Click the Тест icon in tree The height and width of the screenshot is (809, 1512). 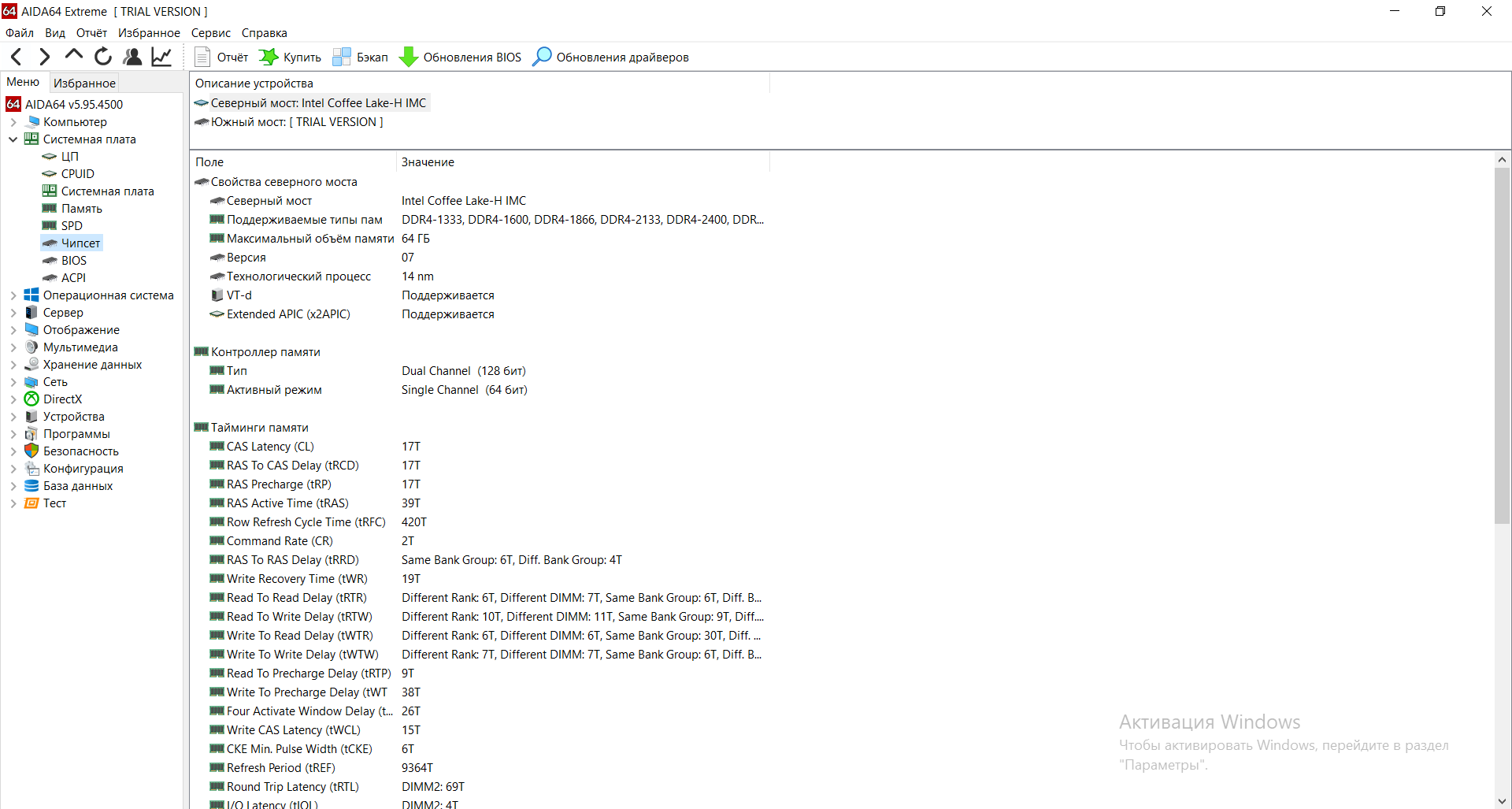31,503
